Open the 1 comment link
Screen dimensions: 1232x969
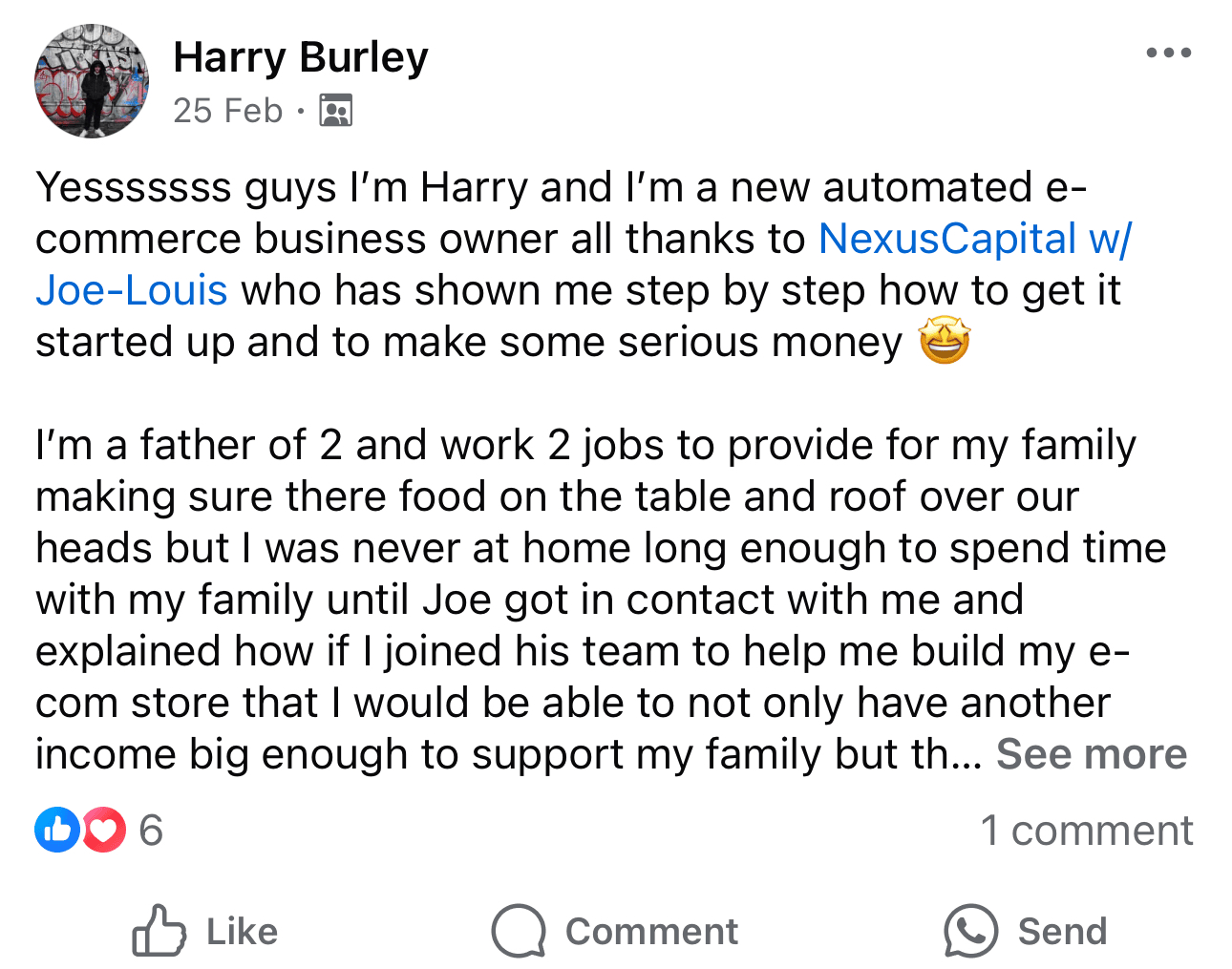point(1086,831)
